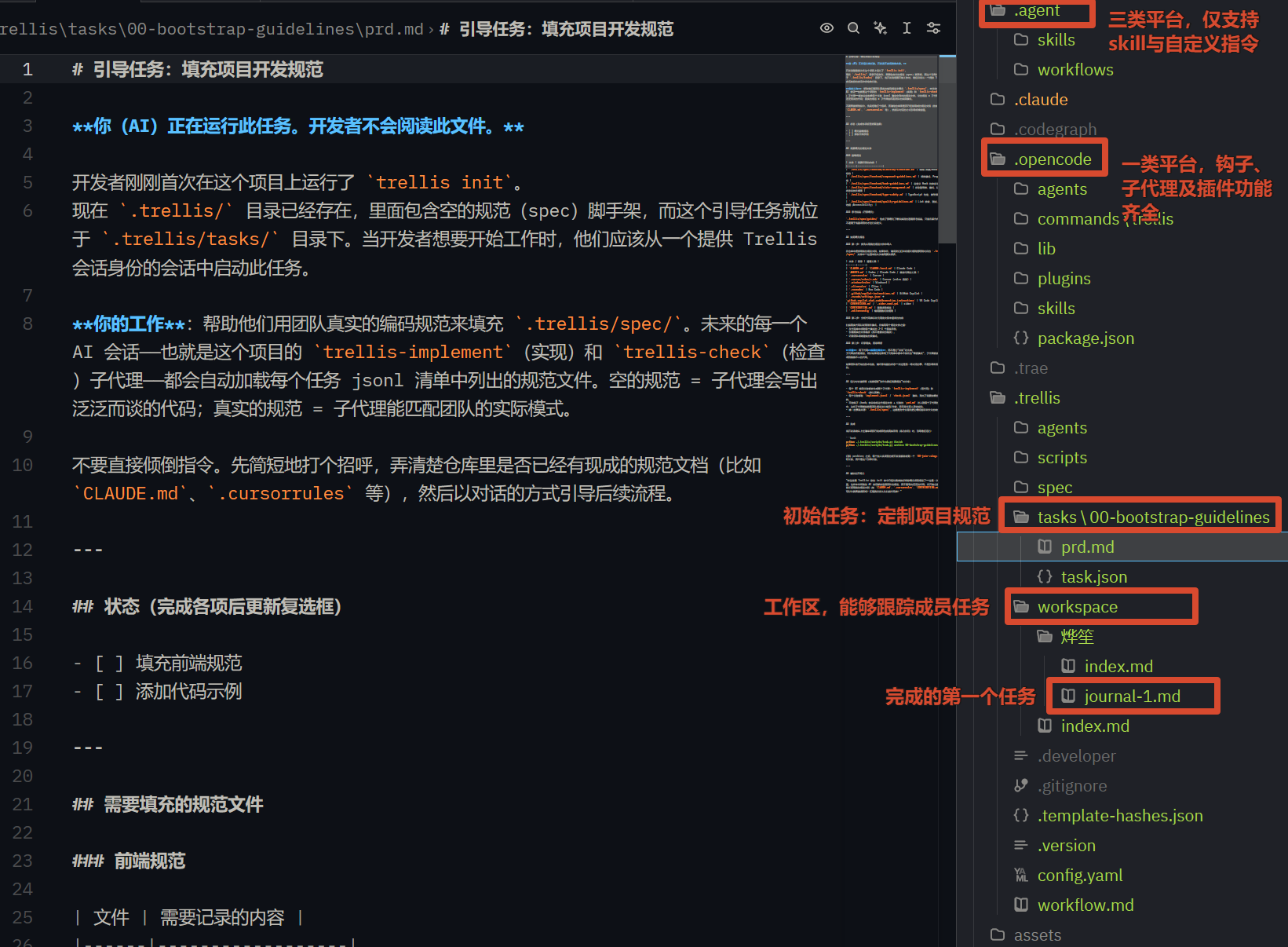1288x947 pixels.
Task: Select the YML icon beside config.yaml
Action: (1021, 875)
